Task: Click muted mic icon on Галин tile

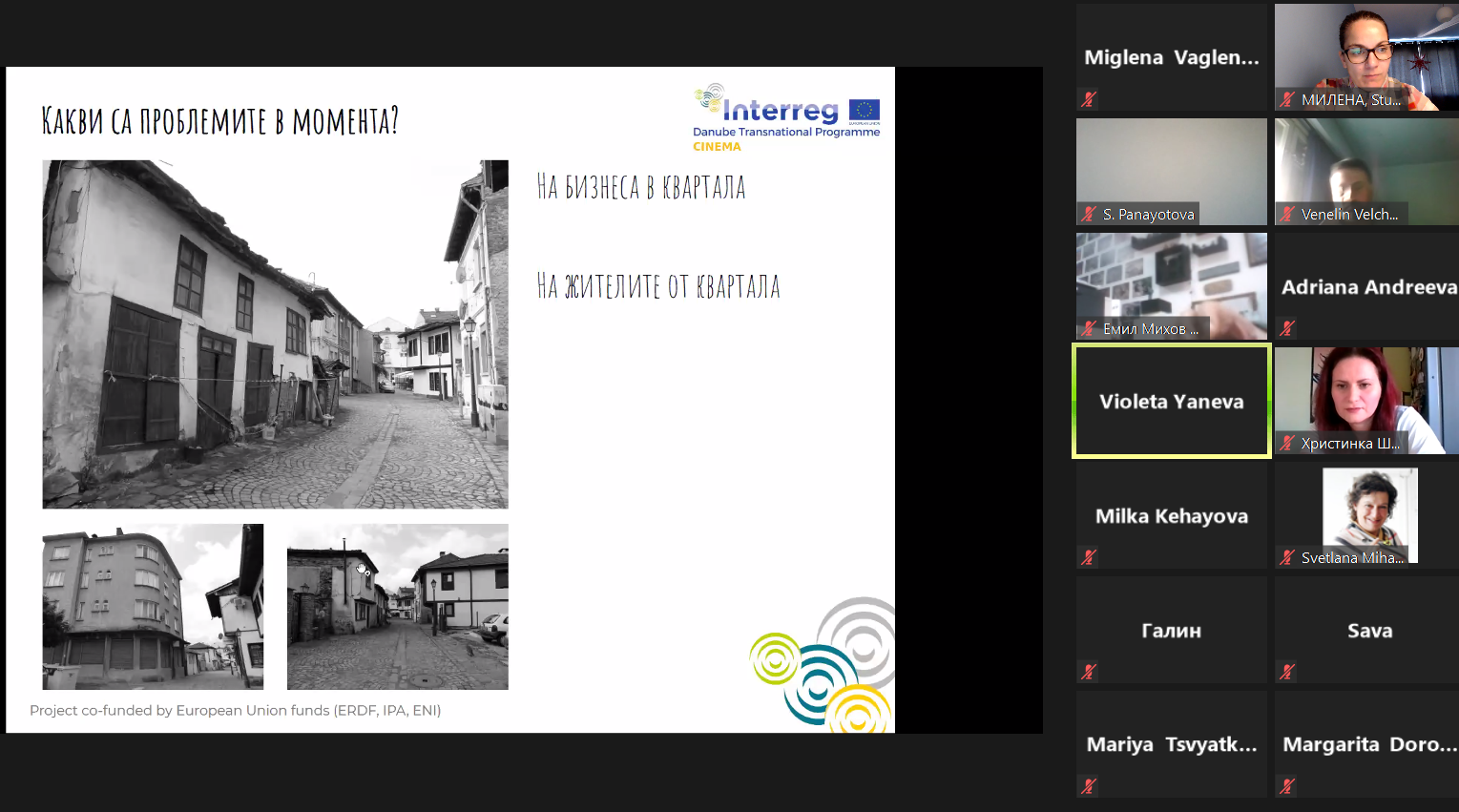Action: 1089,672
